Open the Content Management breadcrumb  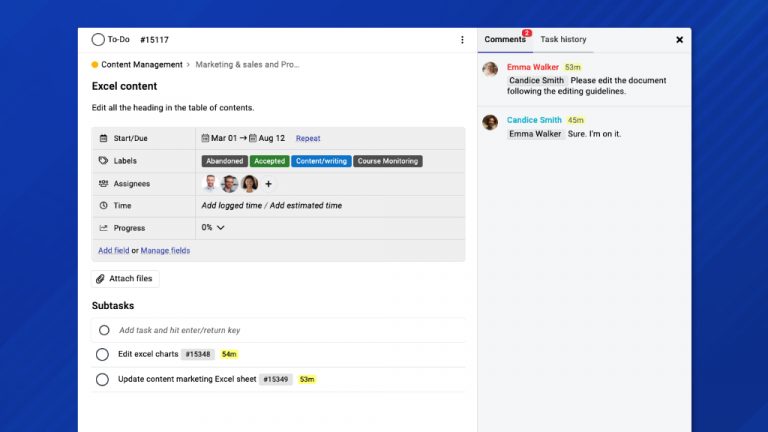[141, 65]
